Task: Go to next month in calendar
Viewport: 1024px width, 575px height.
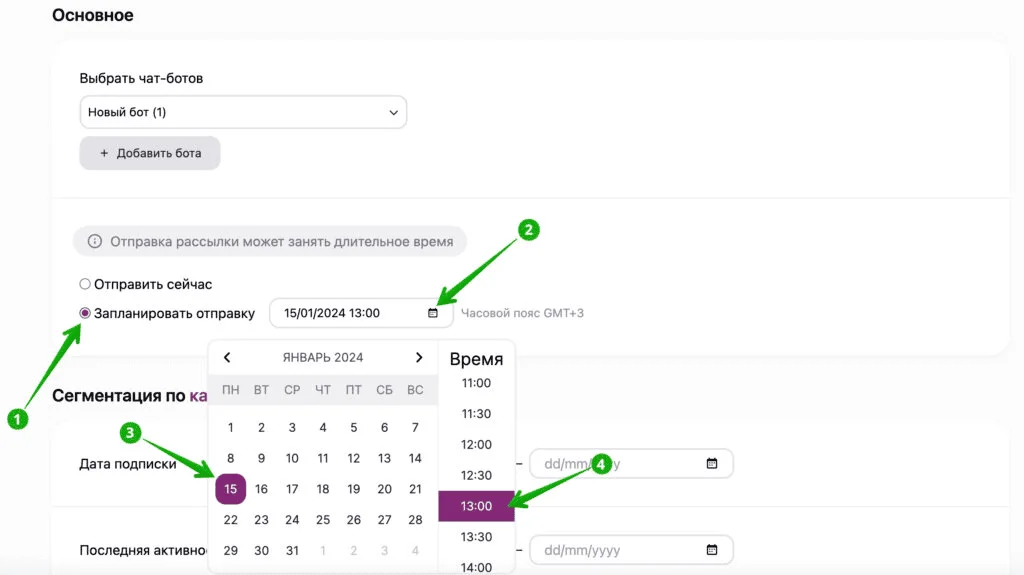Action: [x=419, y=357]
